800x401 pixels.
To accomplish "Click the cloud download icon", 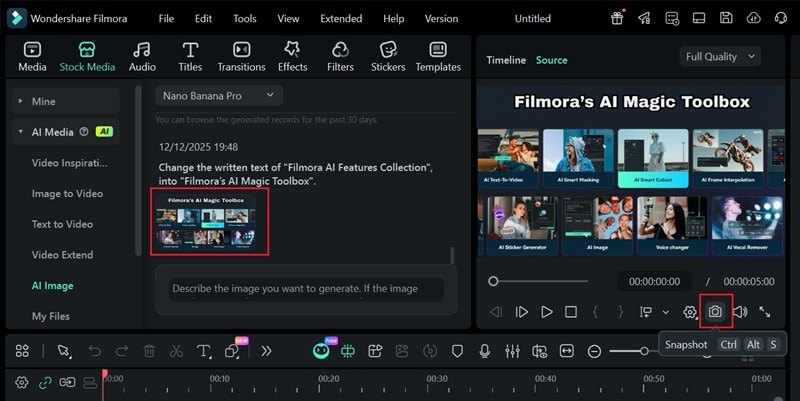I will (754, 18).
